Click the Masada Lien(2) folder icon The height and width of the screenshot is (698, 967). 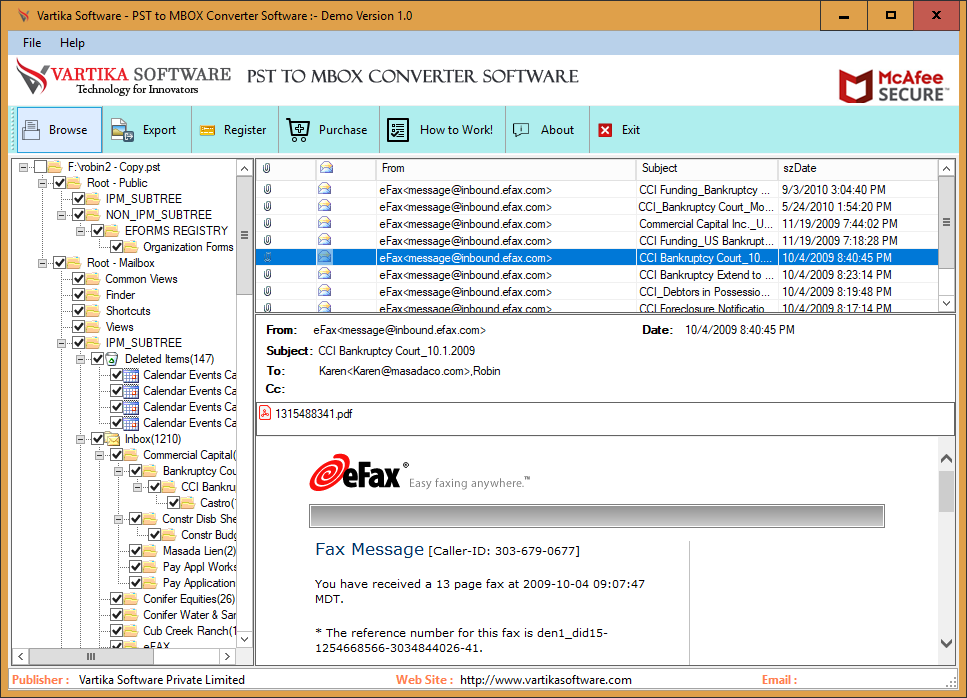click(x=150, y=551)
